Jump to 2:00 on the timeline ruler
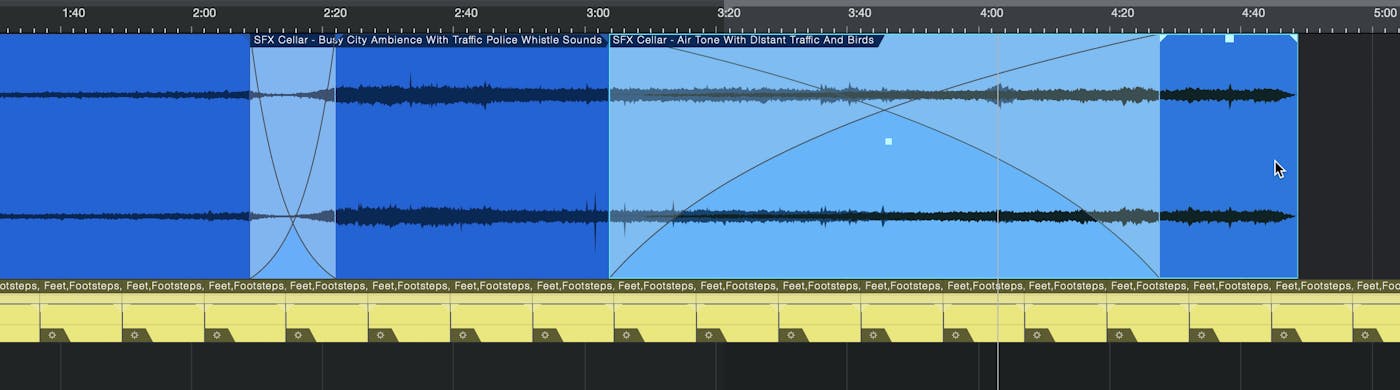1400x390 pixels. (x=204, y=13)
